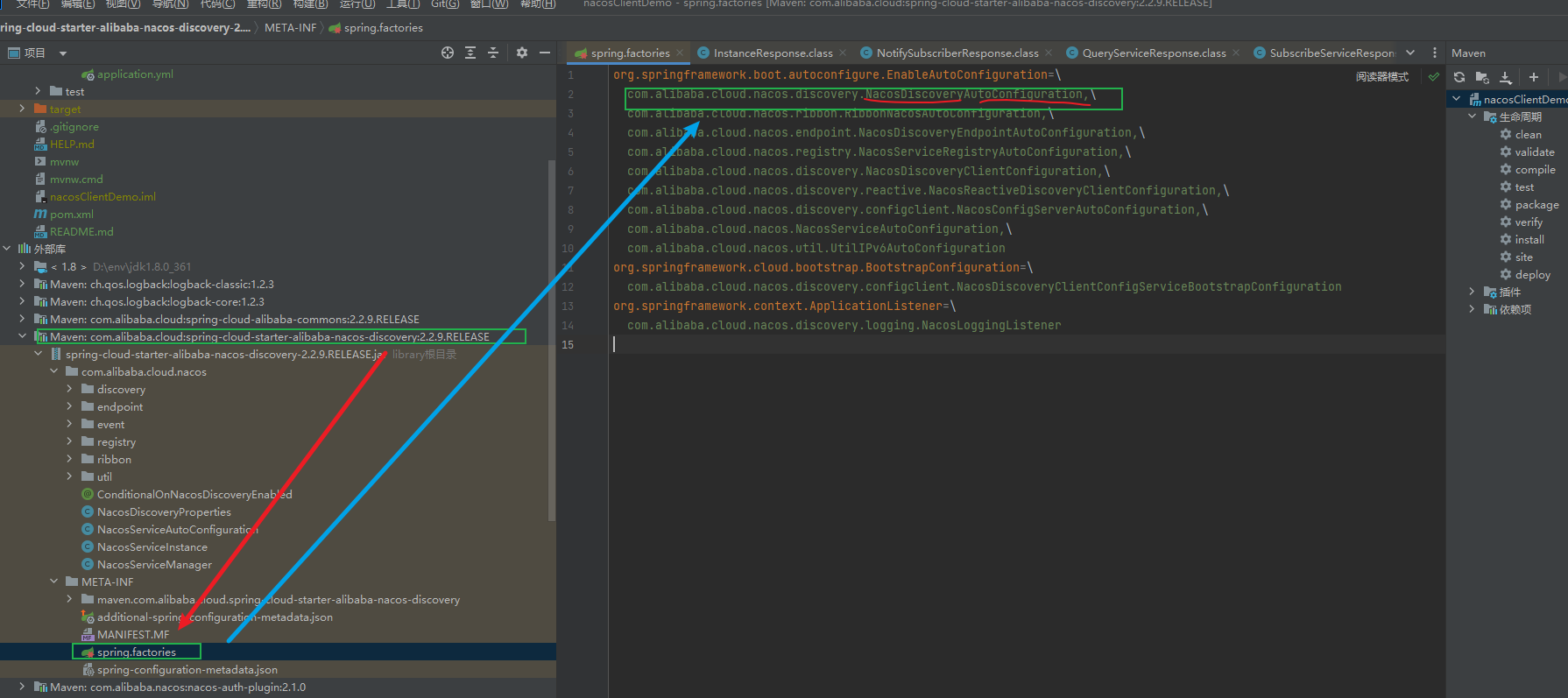Click the locate opened file crosshair icon
This screenshot has height=698, width=1568.
pyautogui.click(x=448, y=53)
